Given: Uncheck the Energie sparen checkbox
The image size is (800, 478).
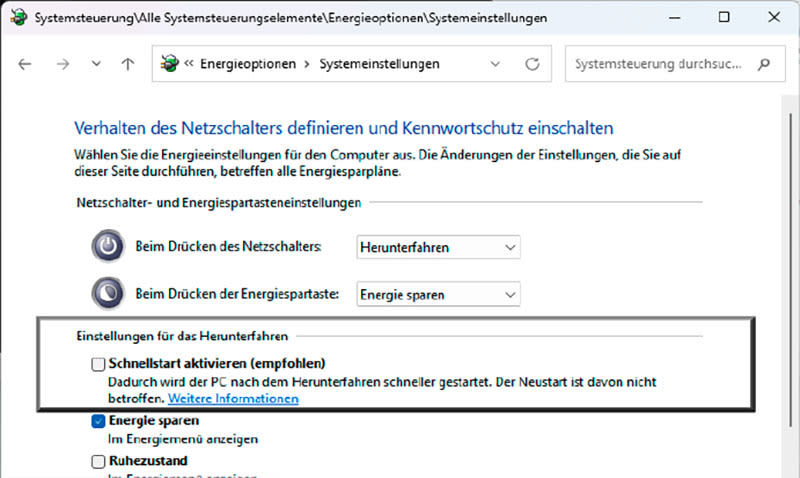Looking at the screenshot, I should [x=97, y=422].
